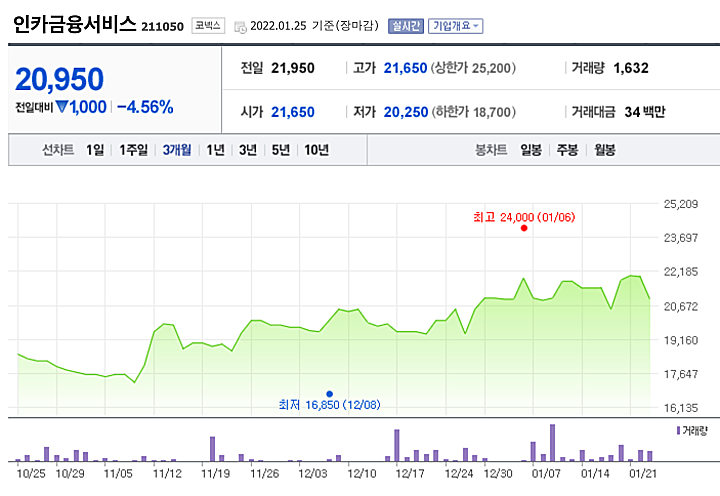
Task: Click the current price 20,950
Action: coord(60,79)
